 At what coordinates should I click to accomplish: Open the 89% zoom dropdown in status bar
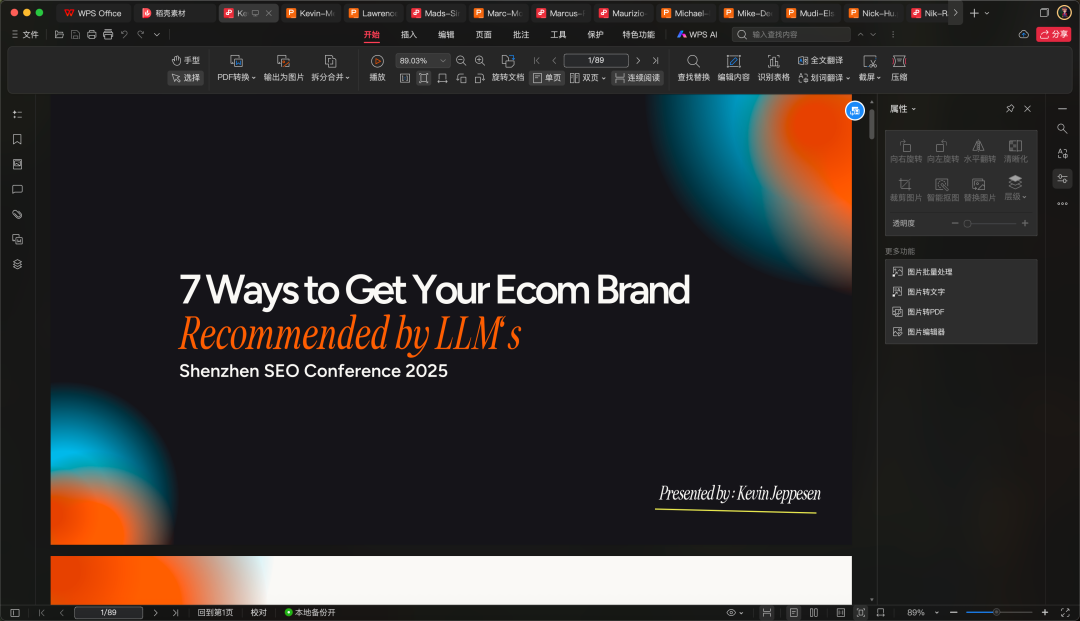(936, 612)
